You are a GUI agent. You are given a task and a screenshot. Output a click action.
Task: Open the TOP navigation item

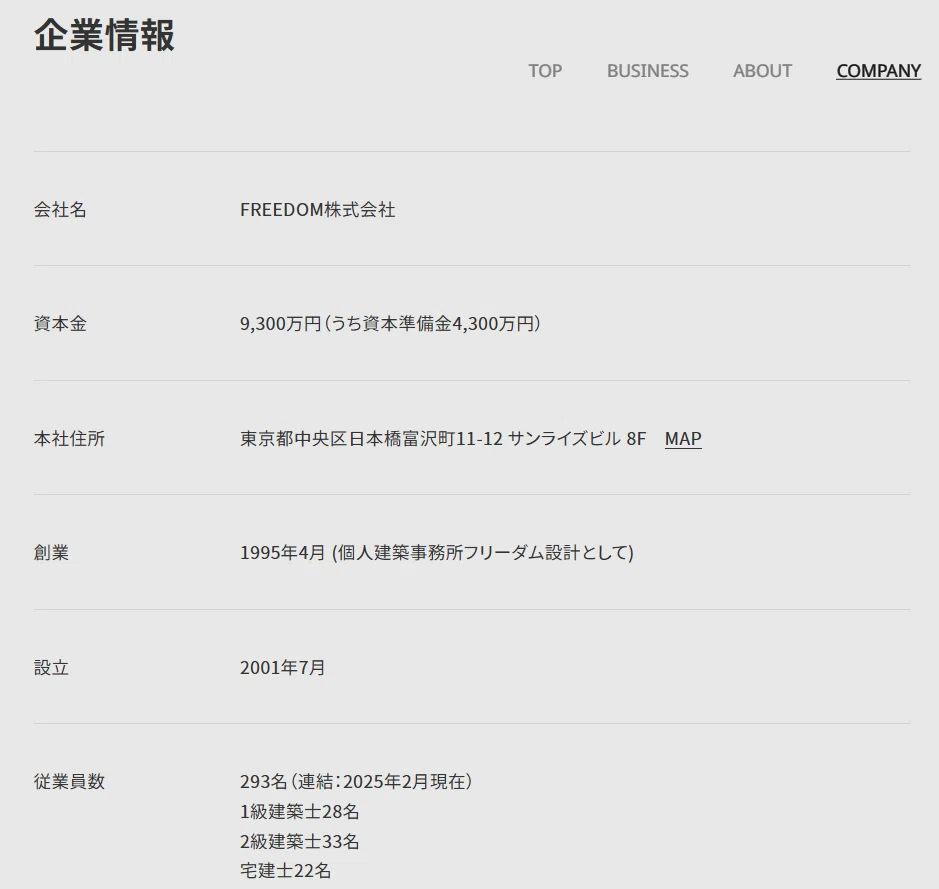[545, 71]
